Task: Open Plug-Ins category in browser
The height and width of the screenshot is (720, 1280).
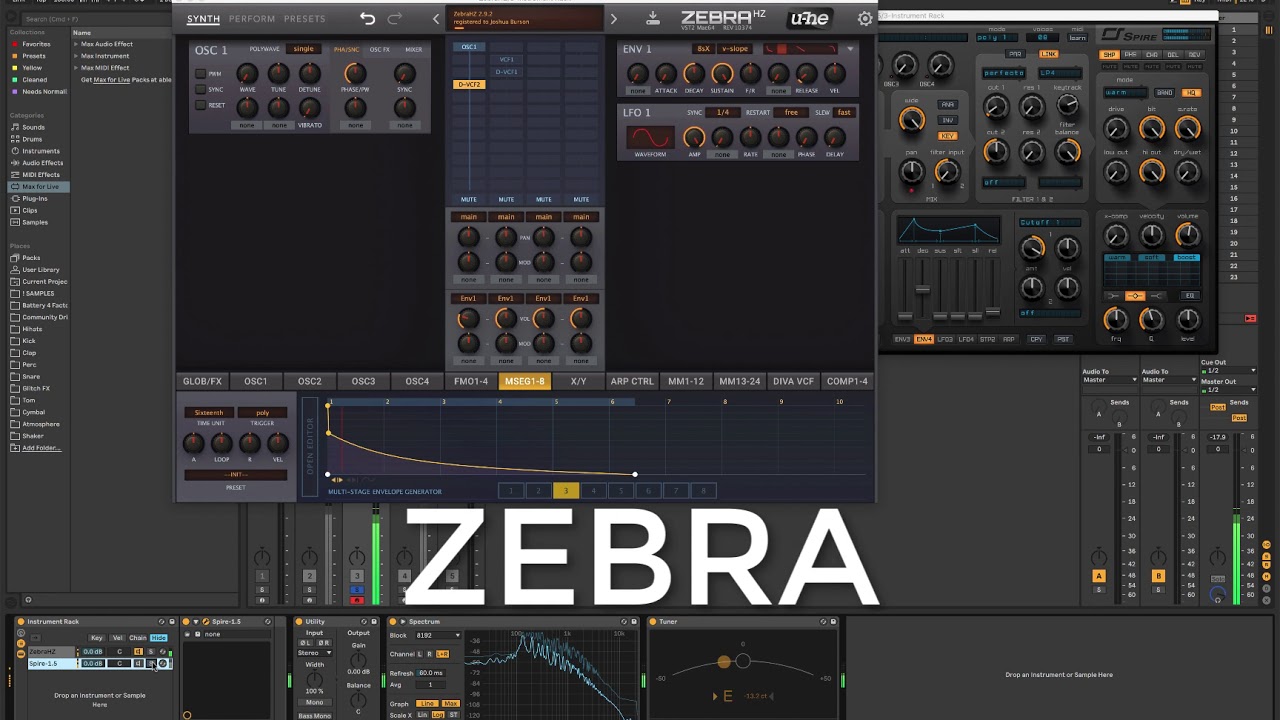Action: click(x=35, y=199)
